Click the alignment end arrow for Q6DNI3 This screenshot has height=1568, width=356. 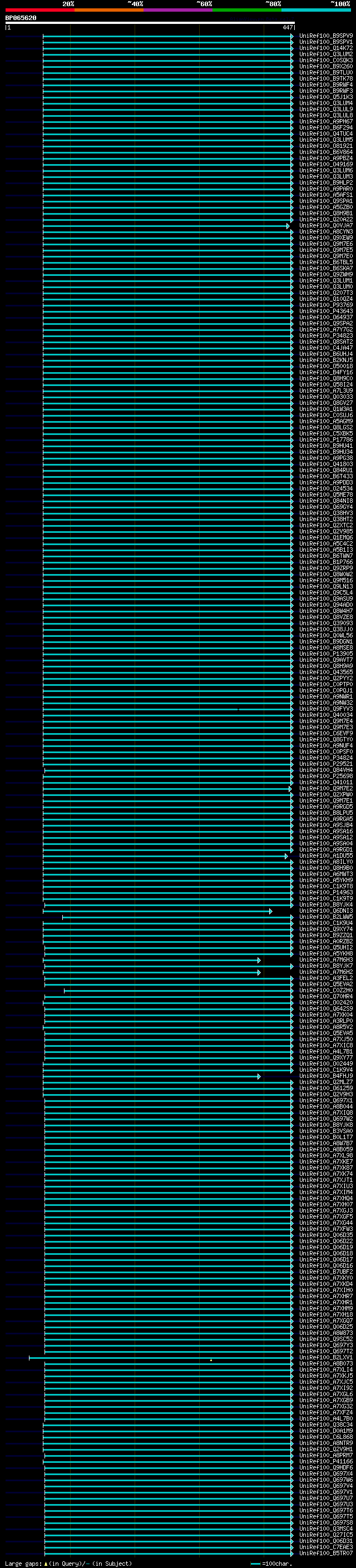click(x=271, y=911)
